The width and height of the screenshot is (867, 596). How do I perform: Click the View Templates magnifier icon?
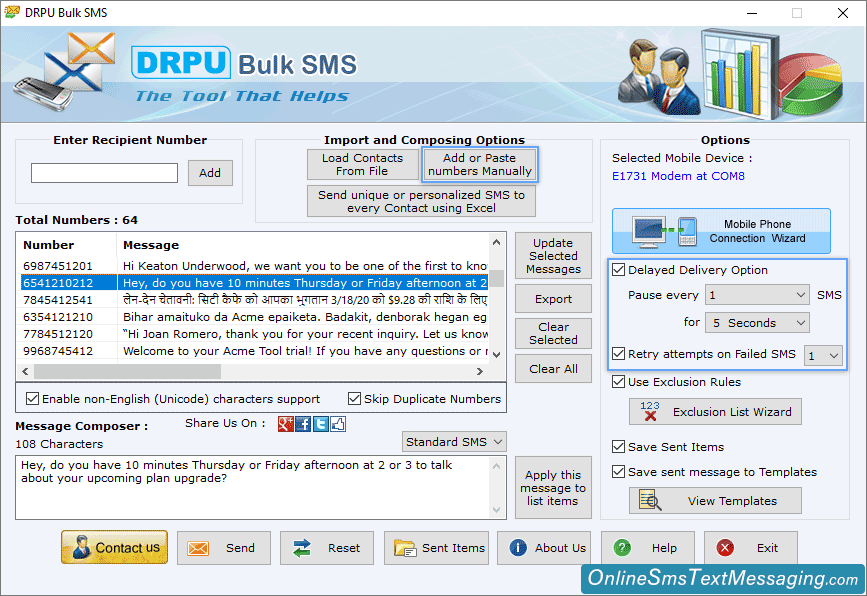point(650,500)
